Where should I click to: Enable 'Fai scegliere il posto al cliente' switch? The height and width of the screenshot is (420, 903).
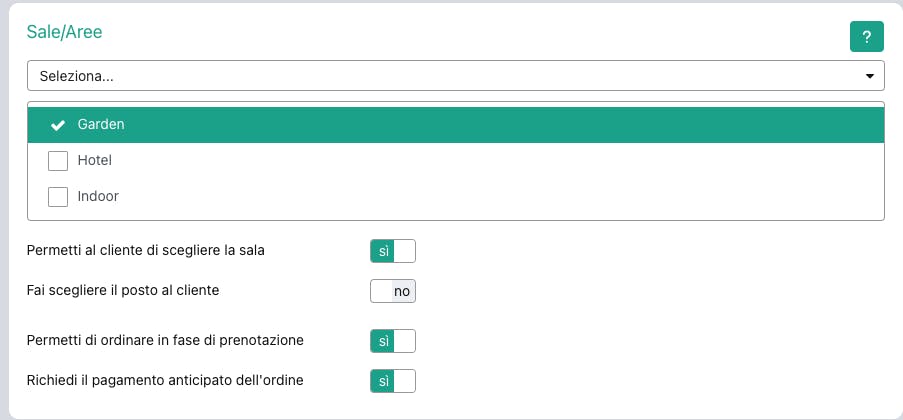click(x=392, y=291)
